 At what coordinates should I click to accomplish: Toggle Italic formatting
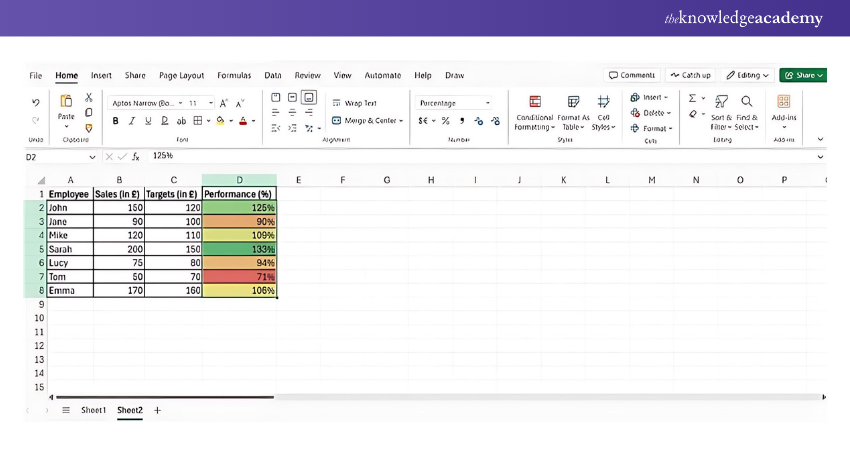[x=132, y=121]
